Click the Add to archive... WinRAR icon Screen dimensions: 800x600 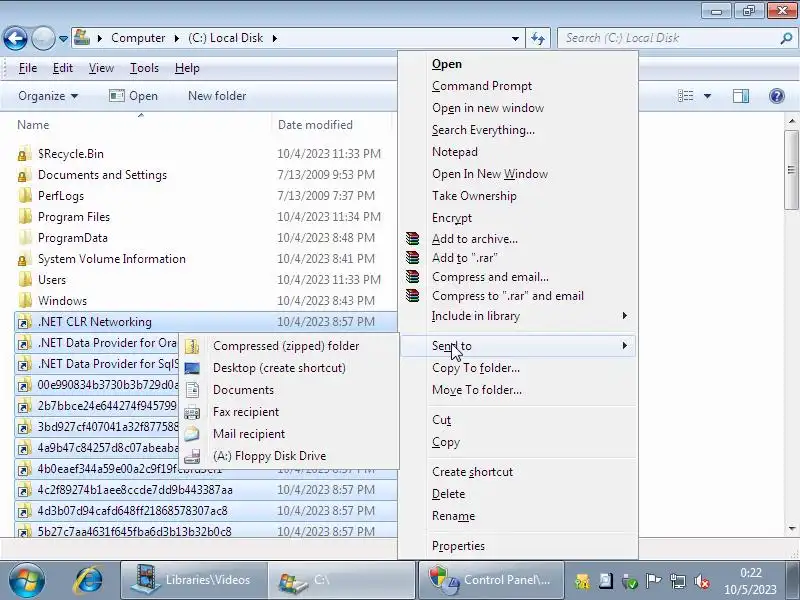pyautogui.click(x=412, y=238)
